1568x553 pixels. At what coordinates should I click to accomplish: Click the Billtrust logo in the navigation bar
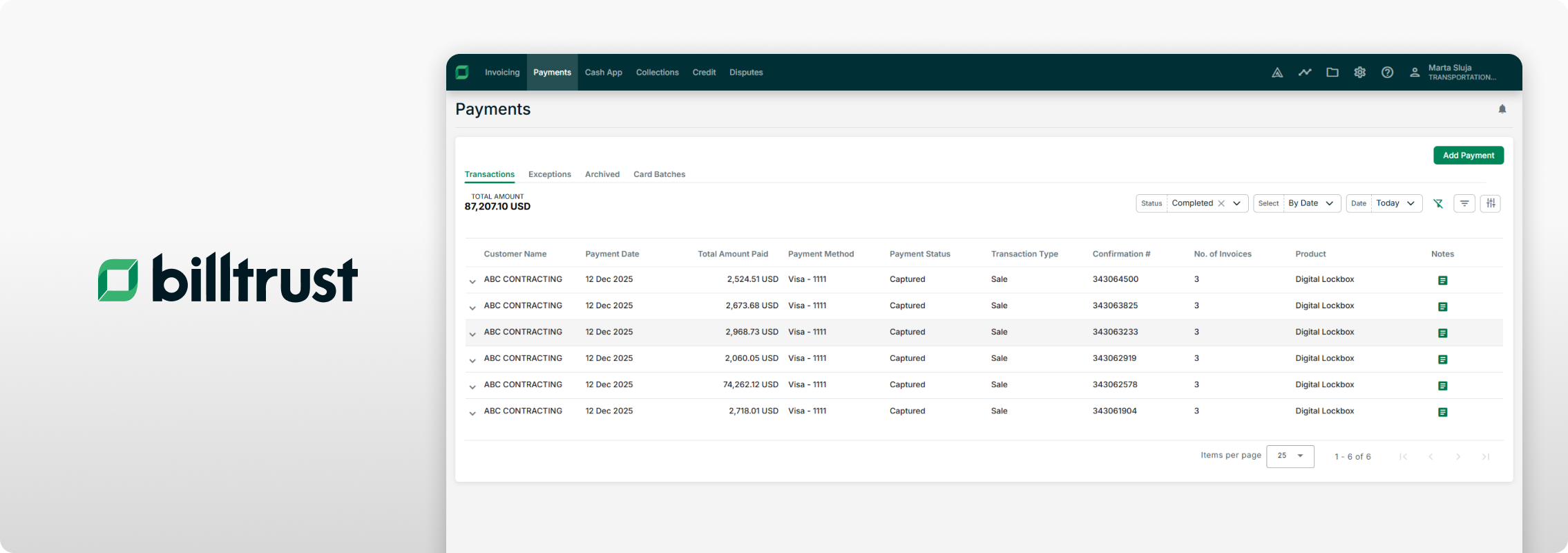462,73
